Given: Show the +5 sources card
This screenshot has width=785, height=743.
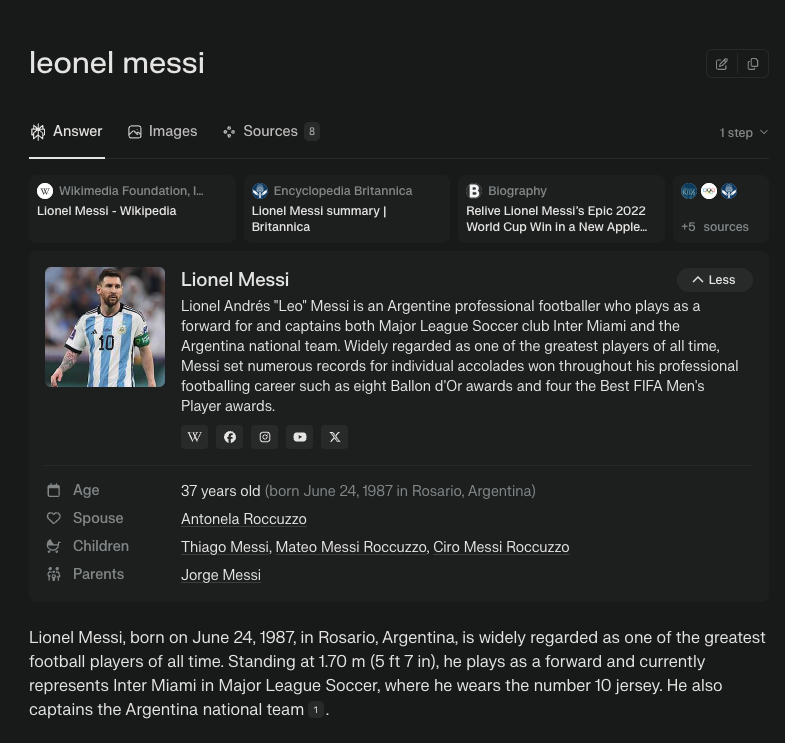Looking at the screenshot, I should (x=720, y=209).
